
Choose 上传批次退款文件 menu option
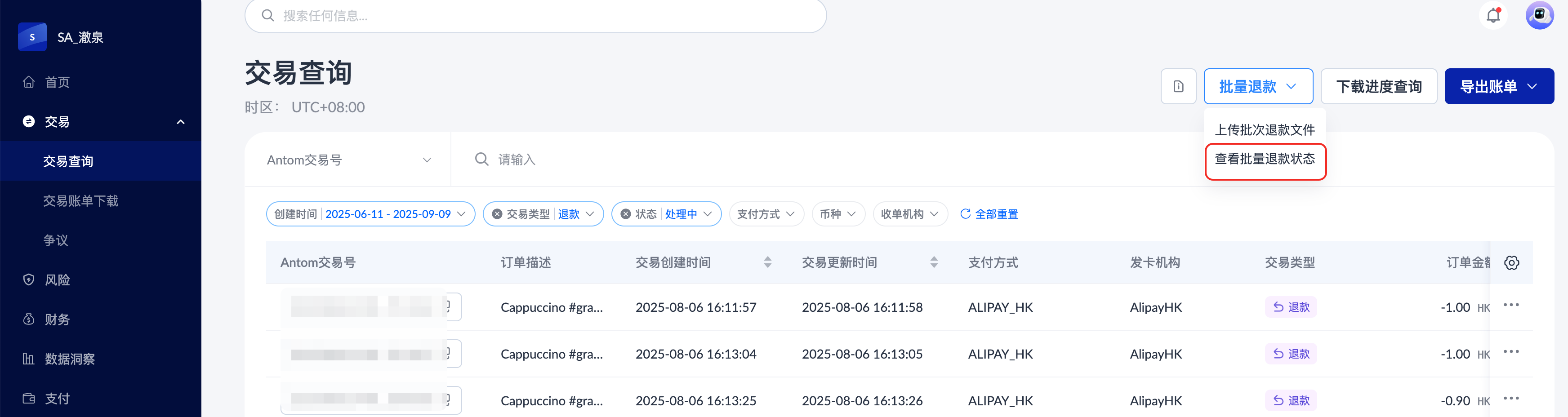pyautogui.click(x=1264, y=130)
